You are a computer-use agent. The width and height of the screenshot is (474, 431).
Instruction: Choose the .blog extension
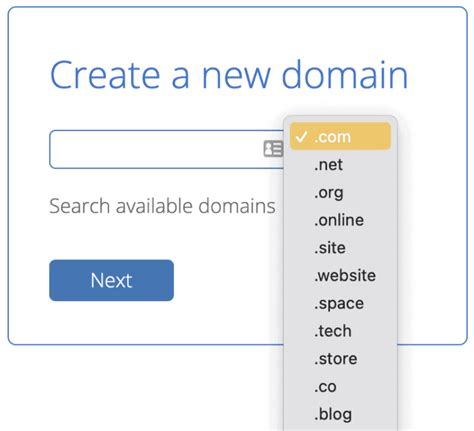(340, 414)
